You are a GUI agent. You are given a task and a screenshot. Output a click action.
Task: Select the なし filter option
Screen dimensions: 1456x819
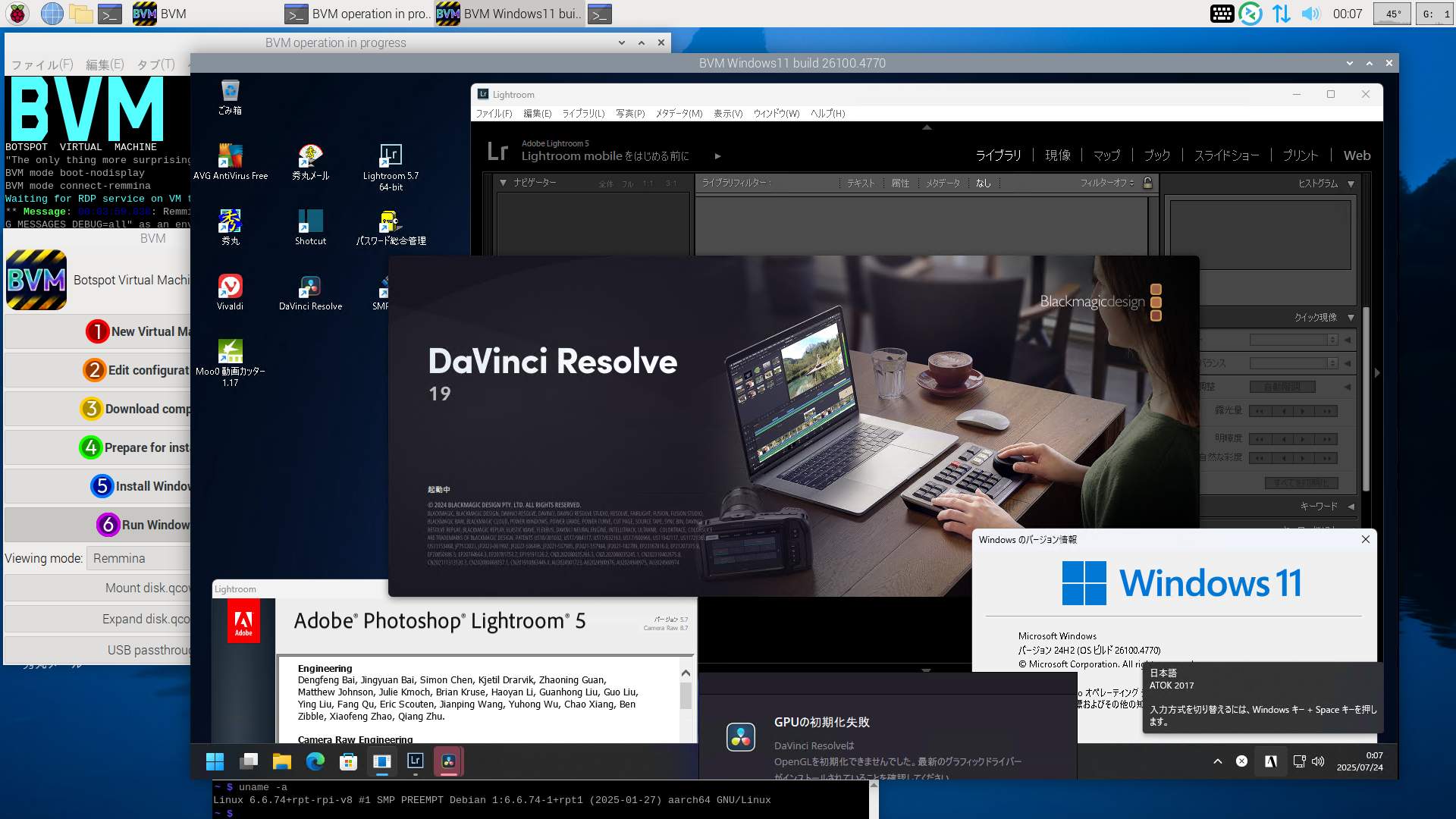983,183
